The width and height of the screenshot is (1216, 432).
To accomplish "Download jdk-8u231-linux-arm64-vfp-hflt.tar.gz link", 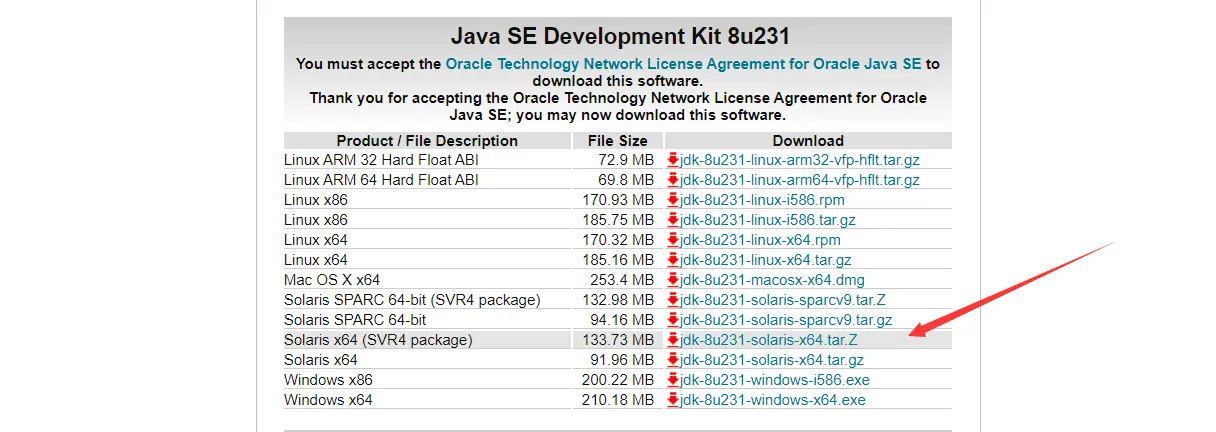I will (799, 180).
